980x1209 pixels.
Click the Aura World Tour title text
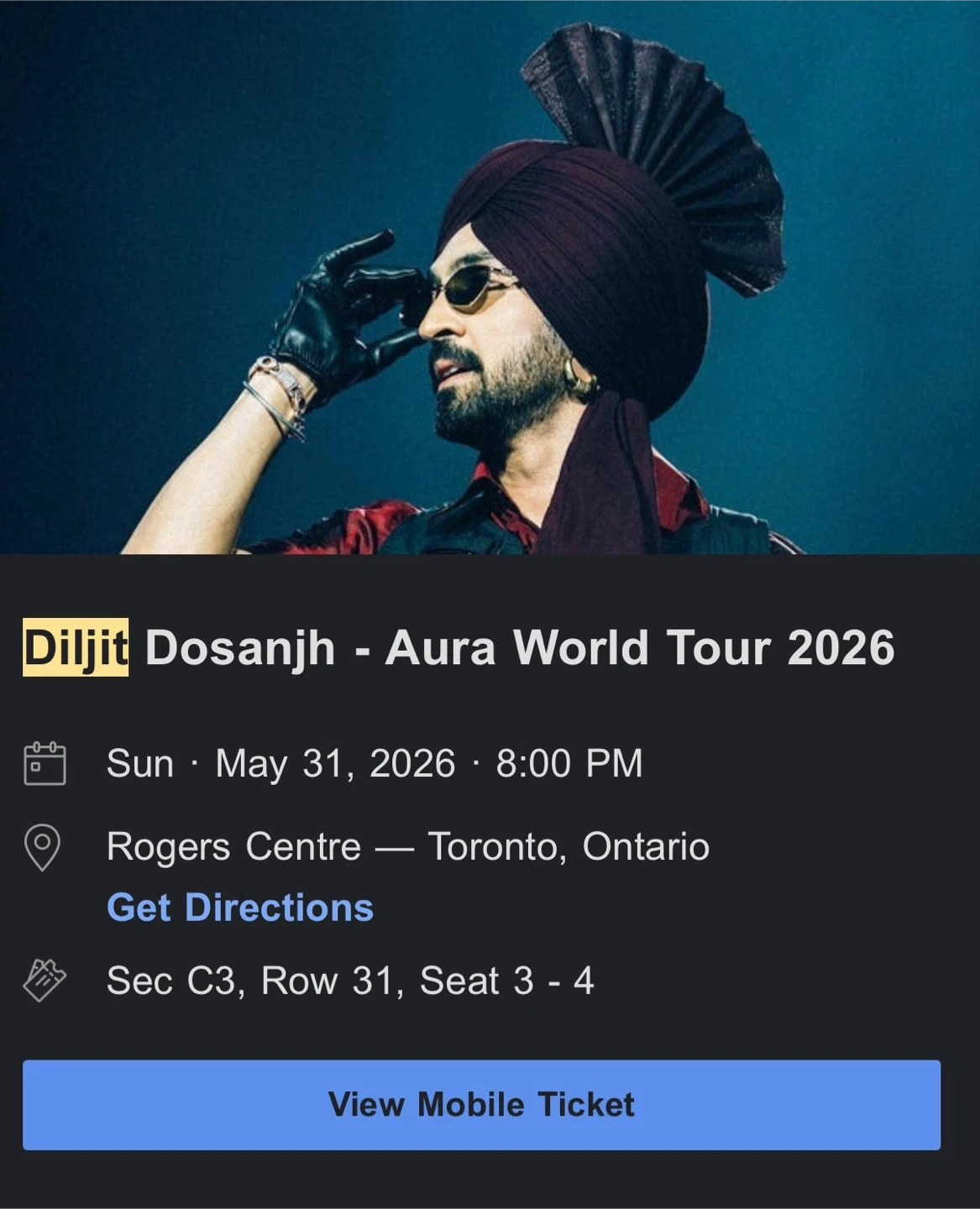(639, 647)
